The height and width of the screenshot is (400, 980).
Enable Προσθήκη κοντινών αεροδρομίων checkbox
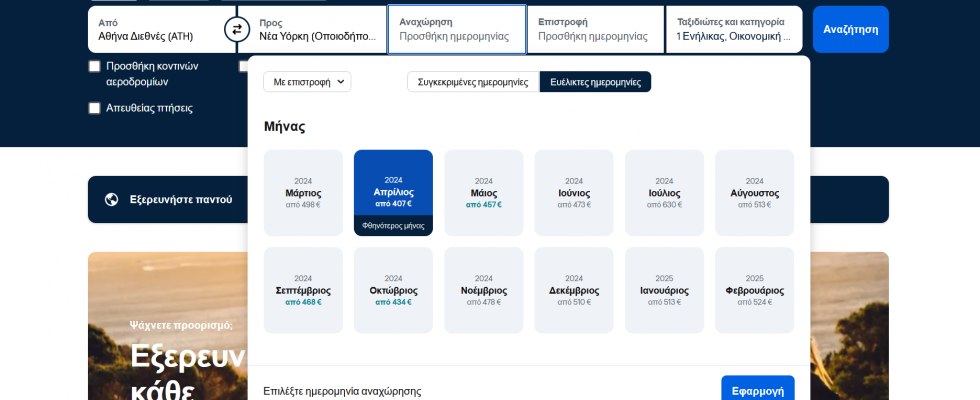(94, 66)
